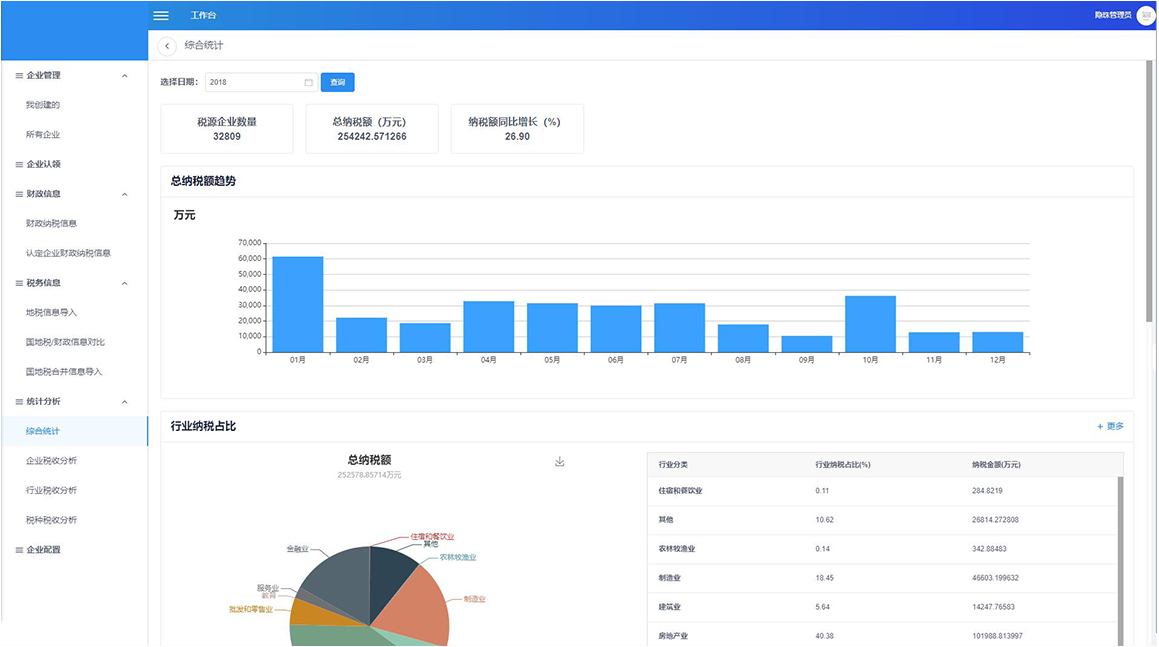The height and width of the screenshot is (647, 1159).
Task: Collapse the 统计分析 menu group
Action: 124,401
